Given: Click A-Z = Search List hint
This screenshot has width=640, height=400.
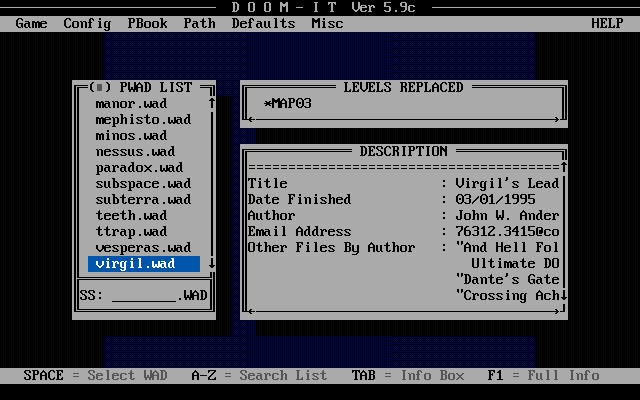Looking at the screenshot, I should [x=259, y=376].
